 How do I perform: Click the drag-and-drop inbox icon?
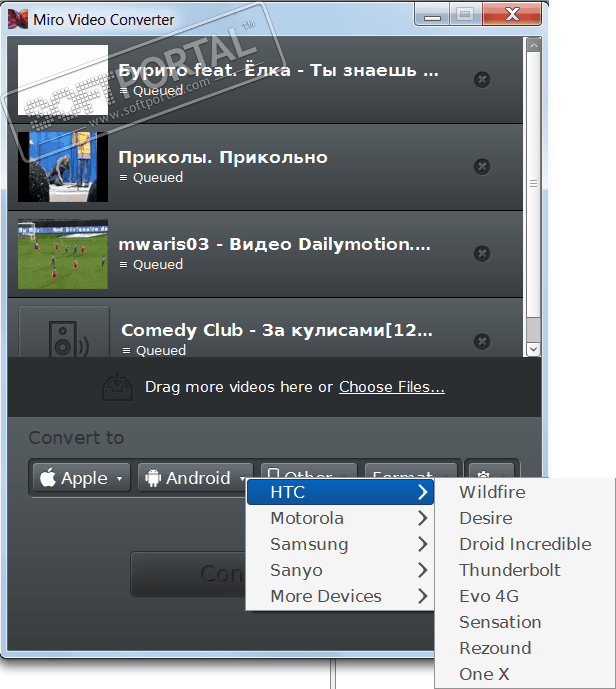pos(117,387)
